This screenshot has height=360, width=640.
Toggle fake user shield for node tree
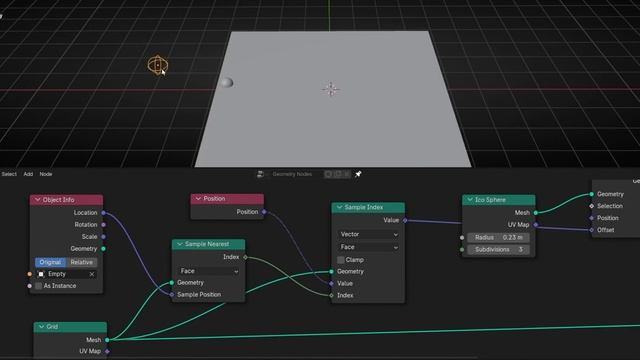(x=328, y=174)
